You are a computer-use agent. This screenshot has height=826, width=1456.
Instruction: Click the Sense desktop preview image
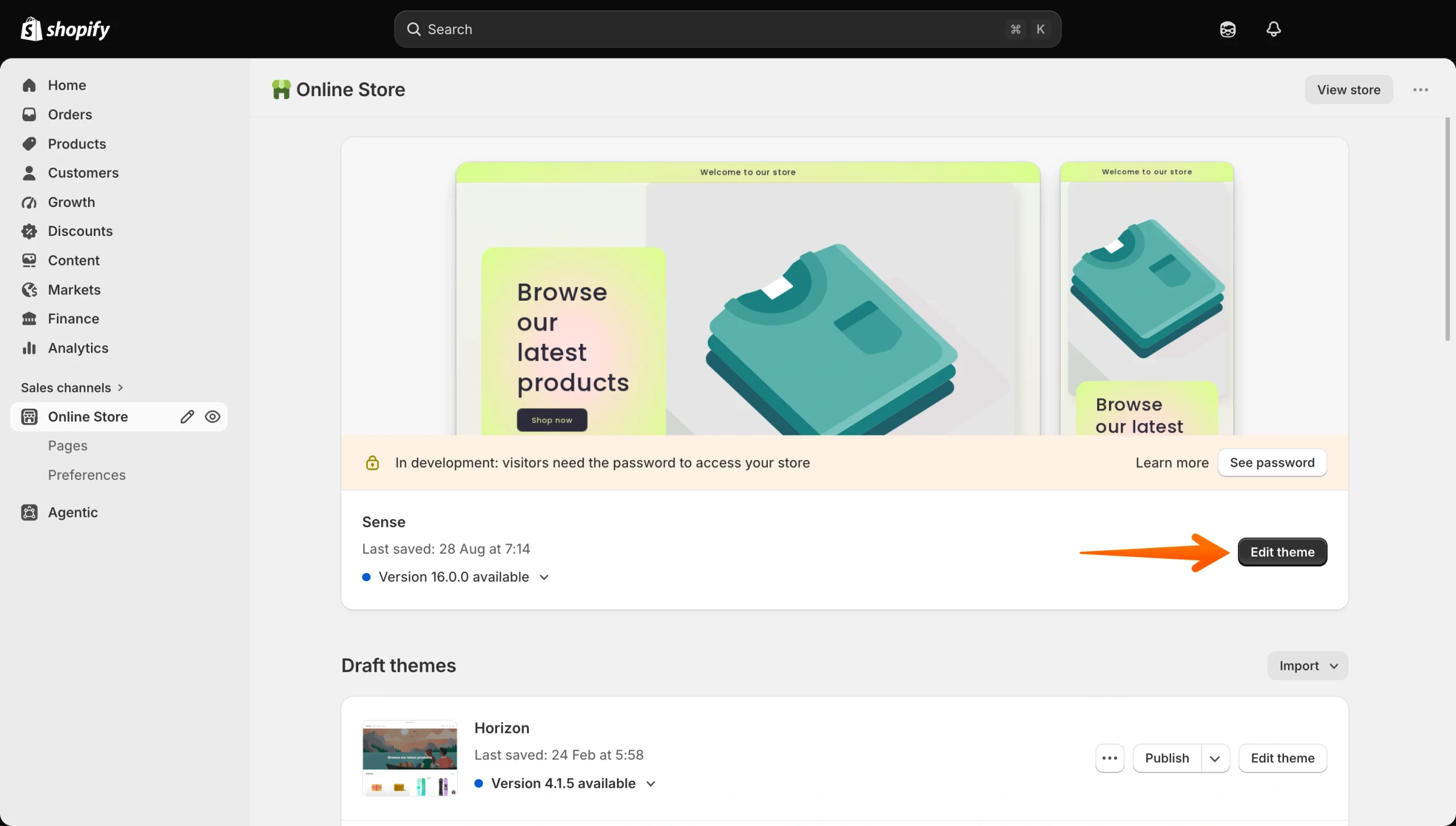click(748, 298)
